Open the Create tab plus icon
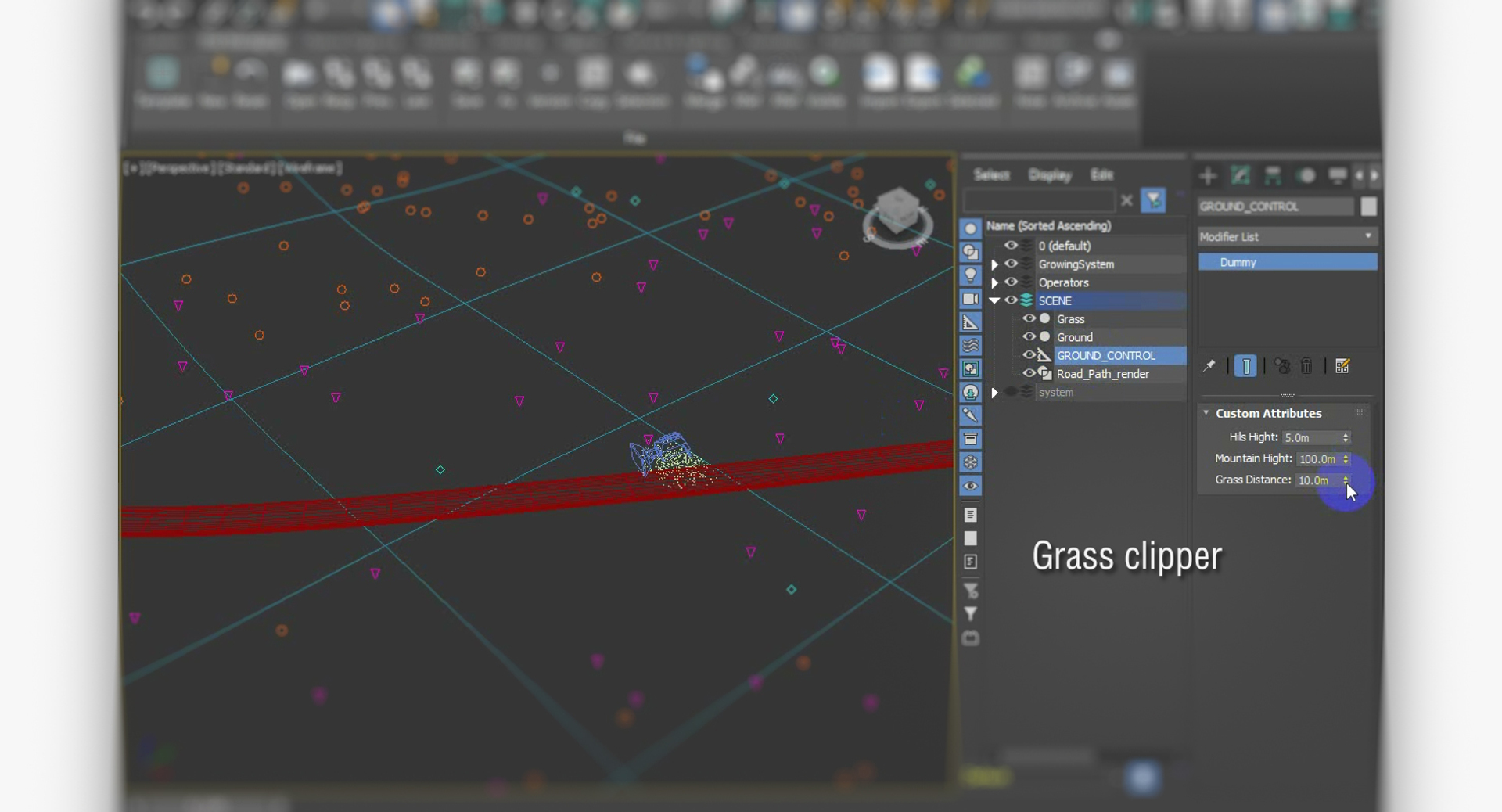The height and width of the screenshot is (812, 1502). point(1208,176)
